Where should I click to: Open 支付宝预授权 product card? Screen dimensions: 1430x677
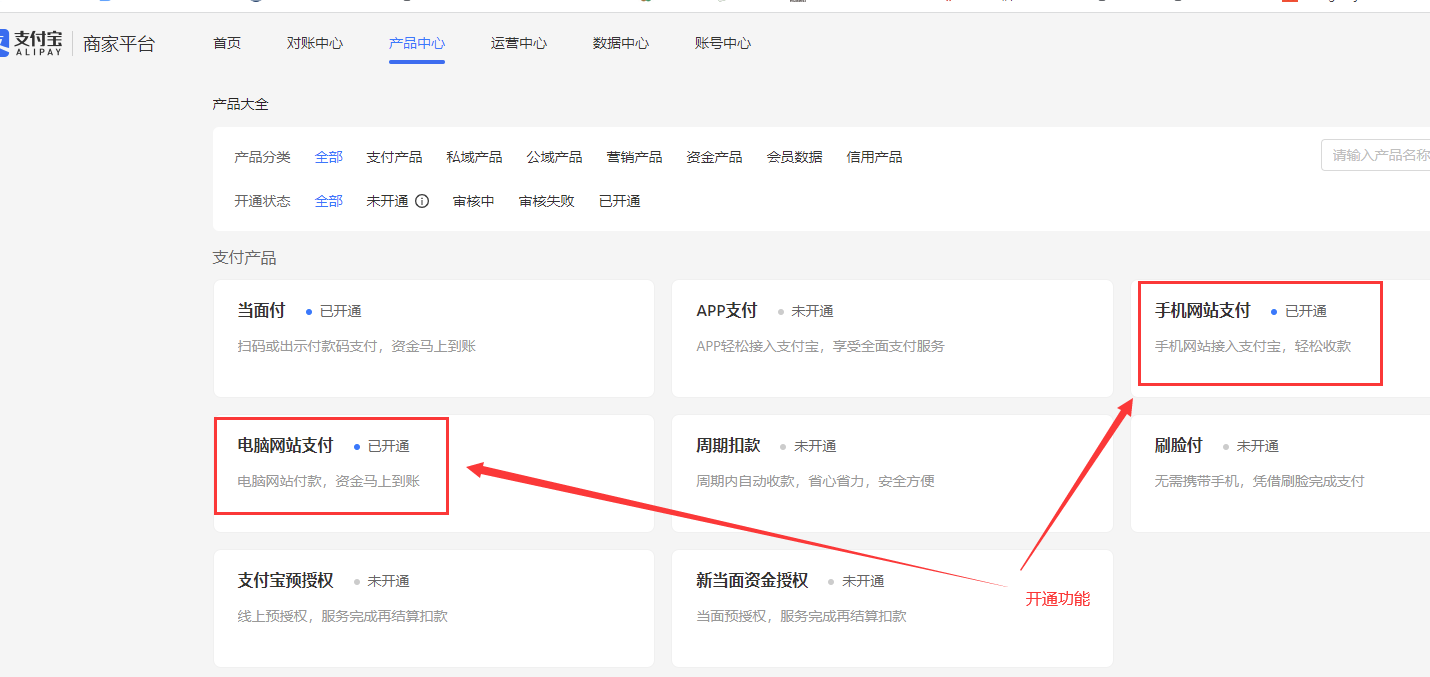[x=433, y=608]
